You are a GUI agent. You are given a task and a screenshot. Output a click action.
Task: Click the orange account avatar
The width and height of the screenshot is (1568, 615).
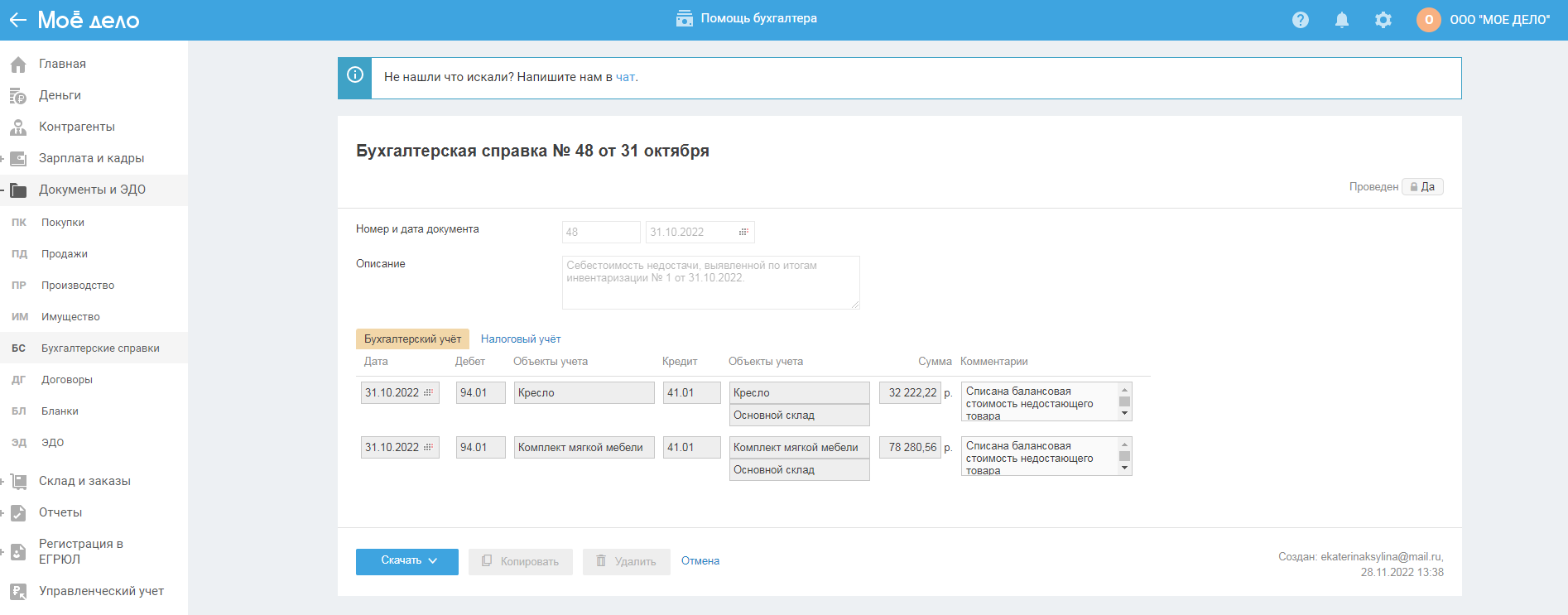1429,20
